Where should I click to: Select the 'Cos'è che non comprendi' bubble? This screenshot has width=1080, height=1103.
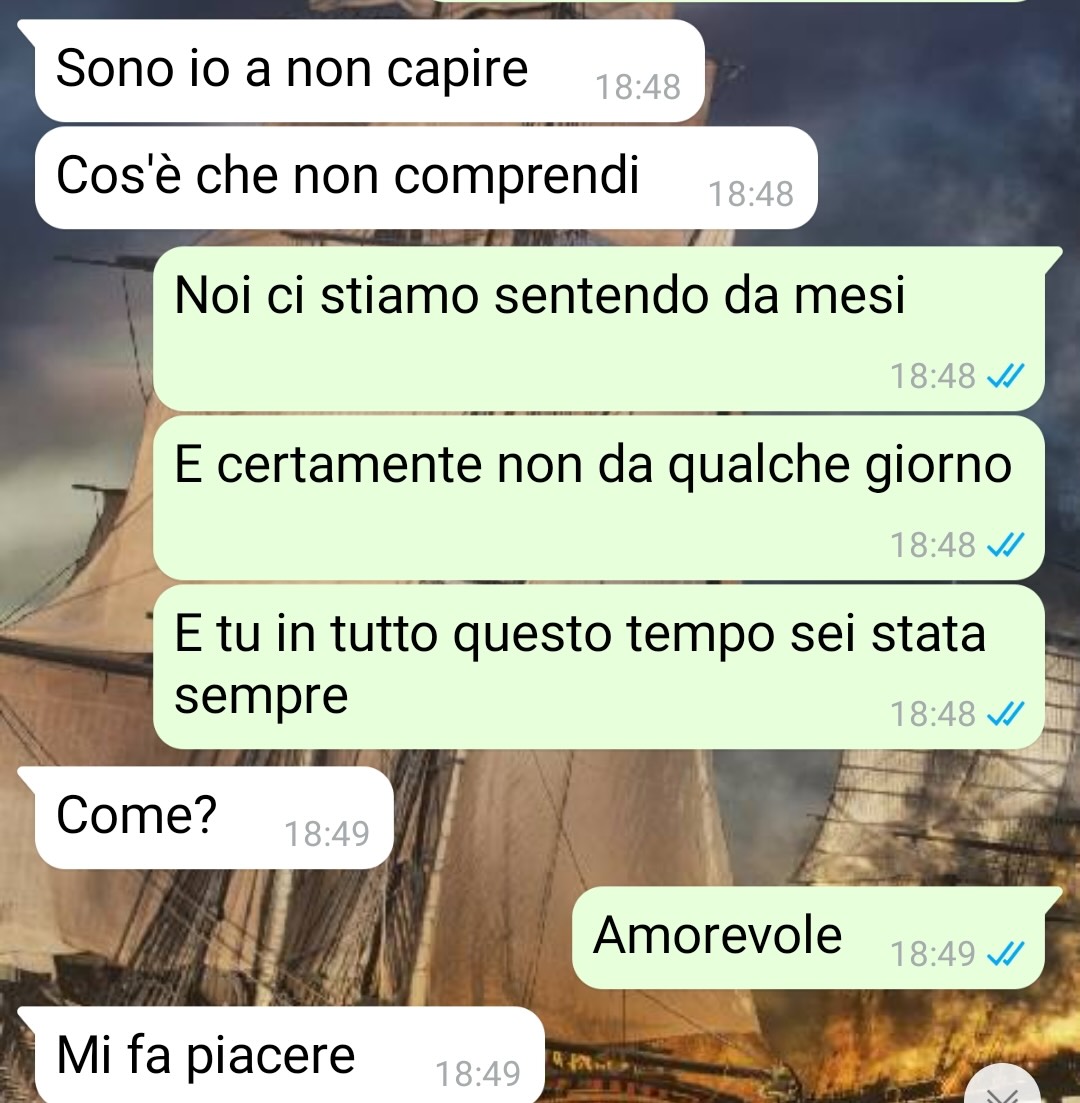(426, 177)
